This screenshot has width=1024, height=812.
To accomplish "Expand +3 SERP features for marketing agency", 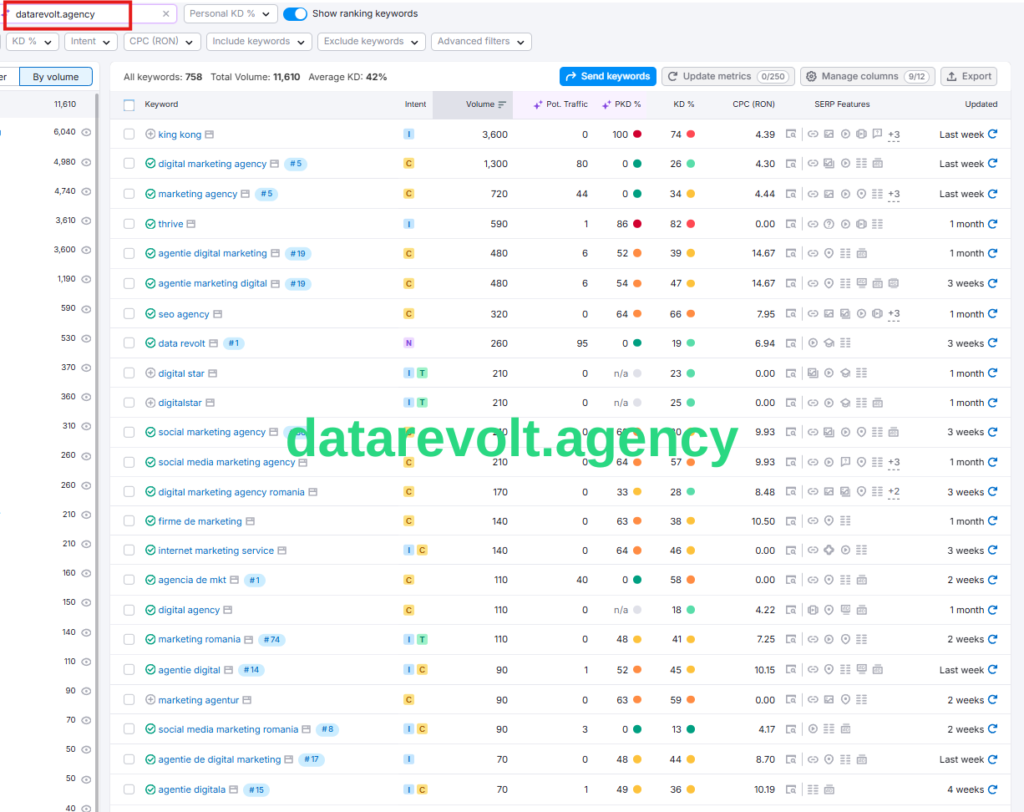I will coord(893,194).
